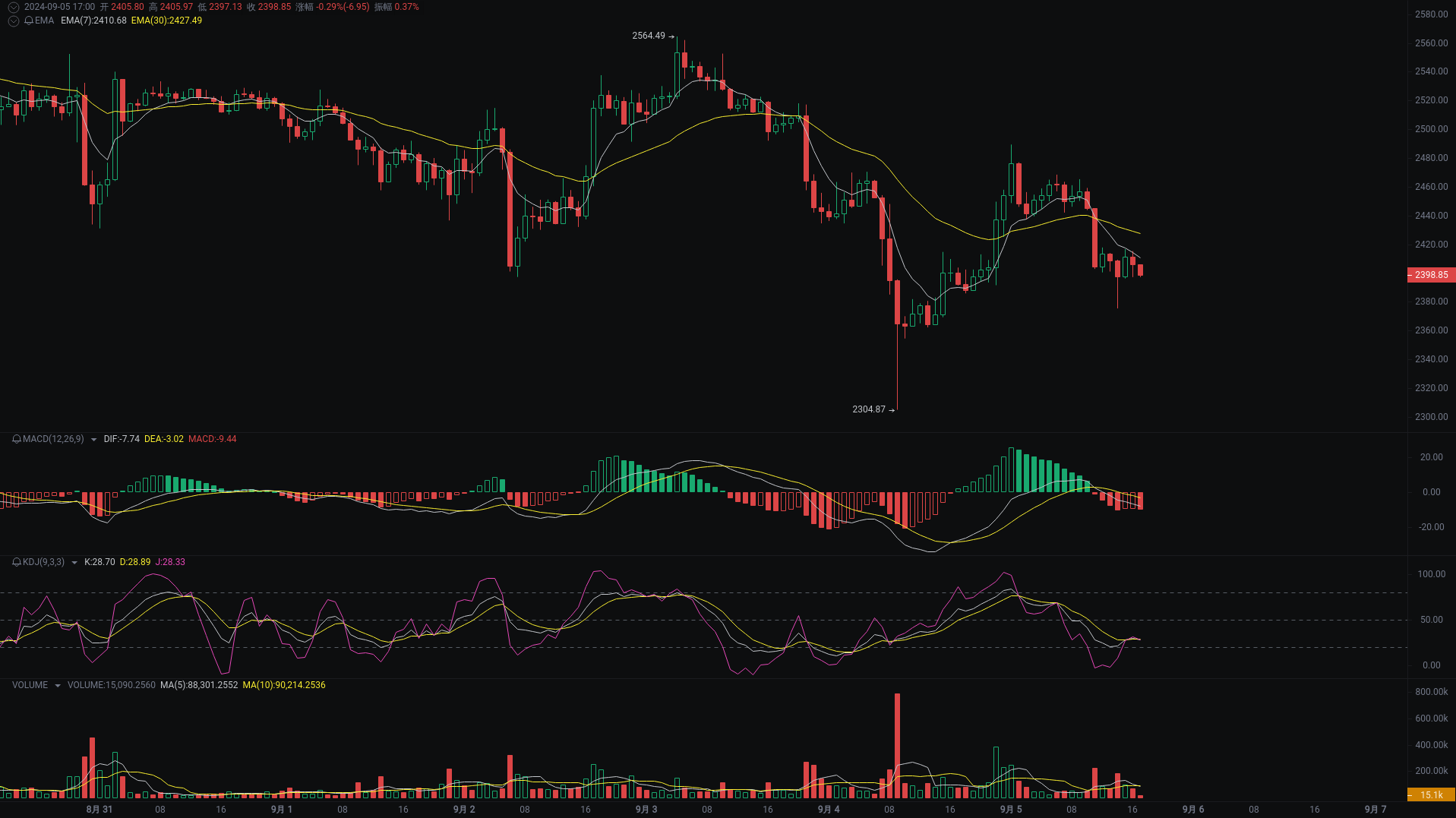1456x818 pixels.
Task: Select the 9月5 date axis label
Action: point(1009,810)
